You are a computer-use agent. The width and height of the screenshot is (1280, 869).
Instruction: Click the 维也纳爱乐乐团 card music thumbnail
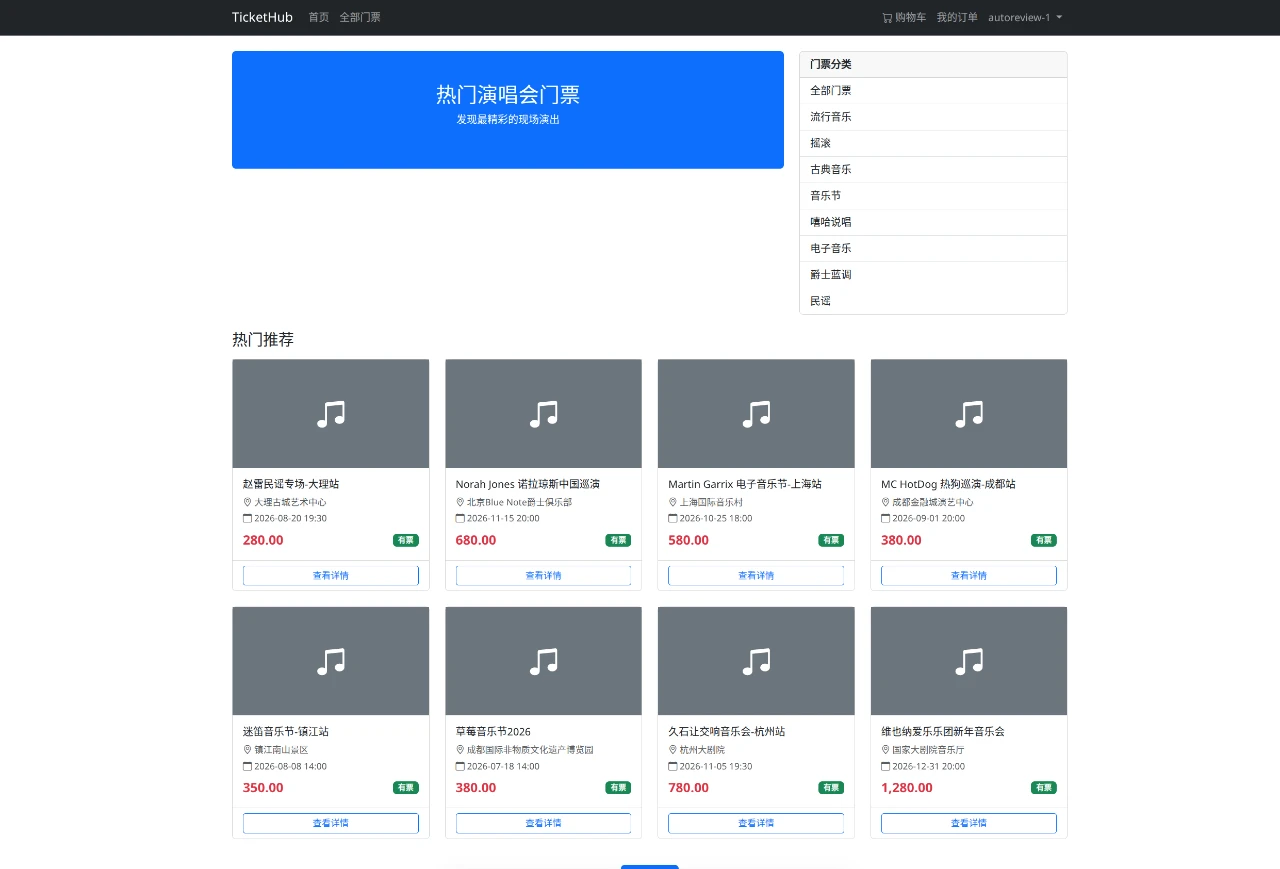click(969, 661)
